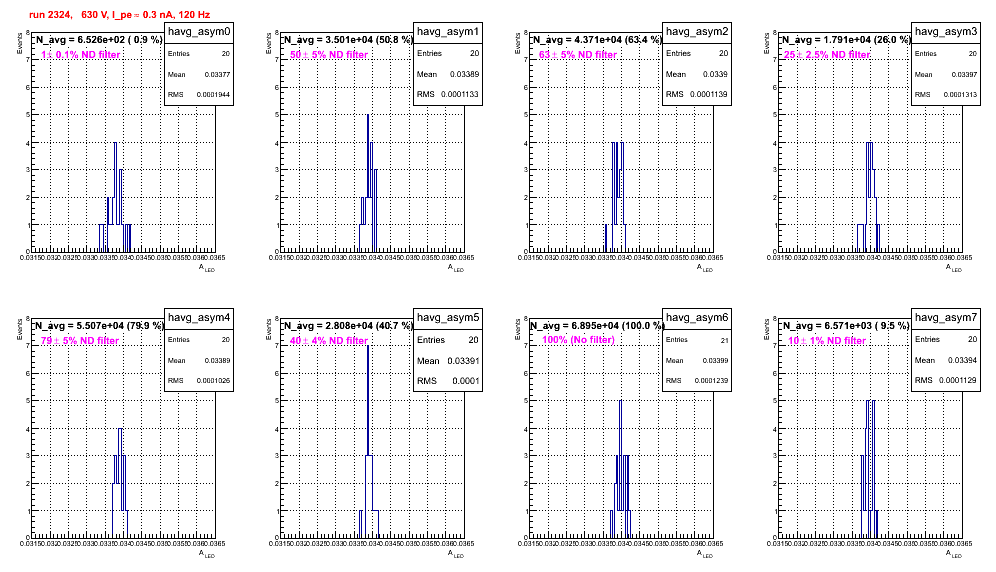Click the 'N_avg = 2.808e+04' label
This screenshot has height=572, width=996.
pyautogui.click(x=347, y=325)
